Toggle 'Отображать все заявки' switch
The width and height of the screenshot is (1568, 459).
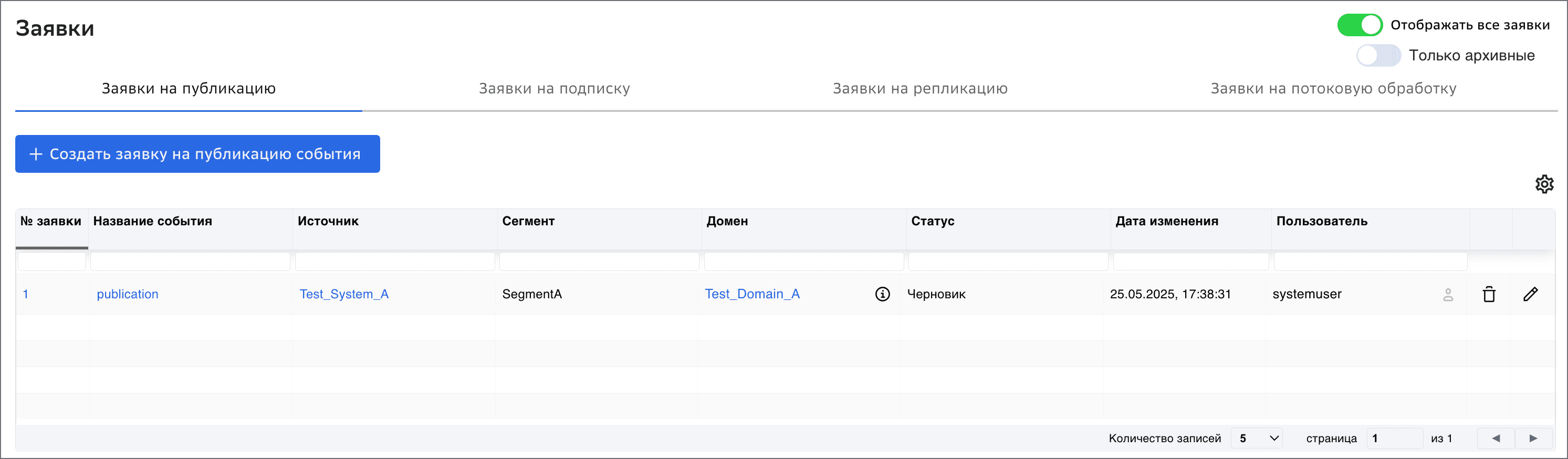(x=1359, y=25)
